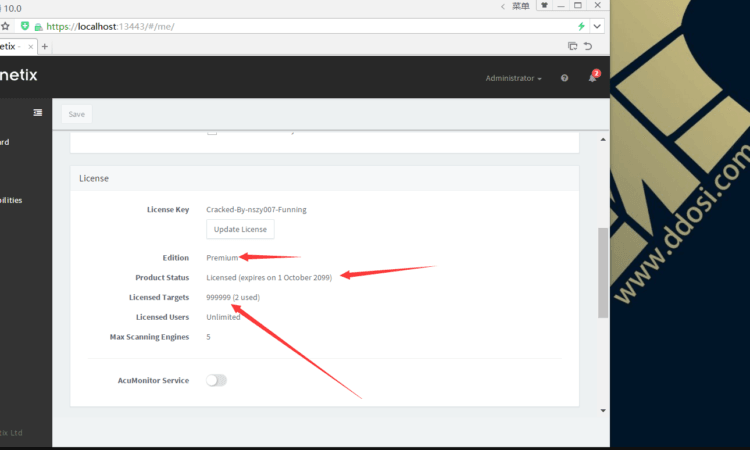Open the notifications bell with 2 alerts

pyautogui.click(x=593, y=77)
